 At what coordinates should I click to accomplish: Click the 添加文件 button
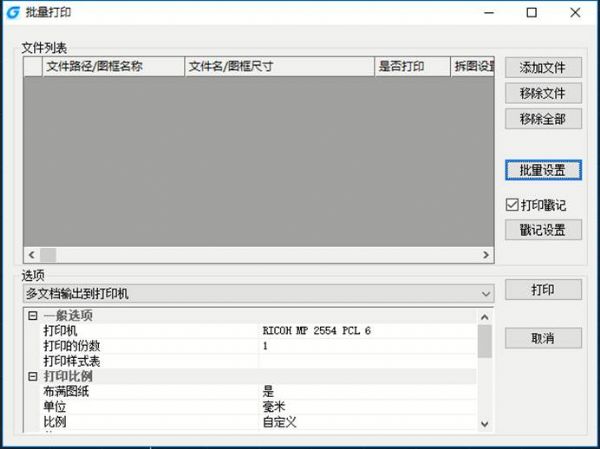pyautogui.click(x=543, y=68)
